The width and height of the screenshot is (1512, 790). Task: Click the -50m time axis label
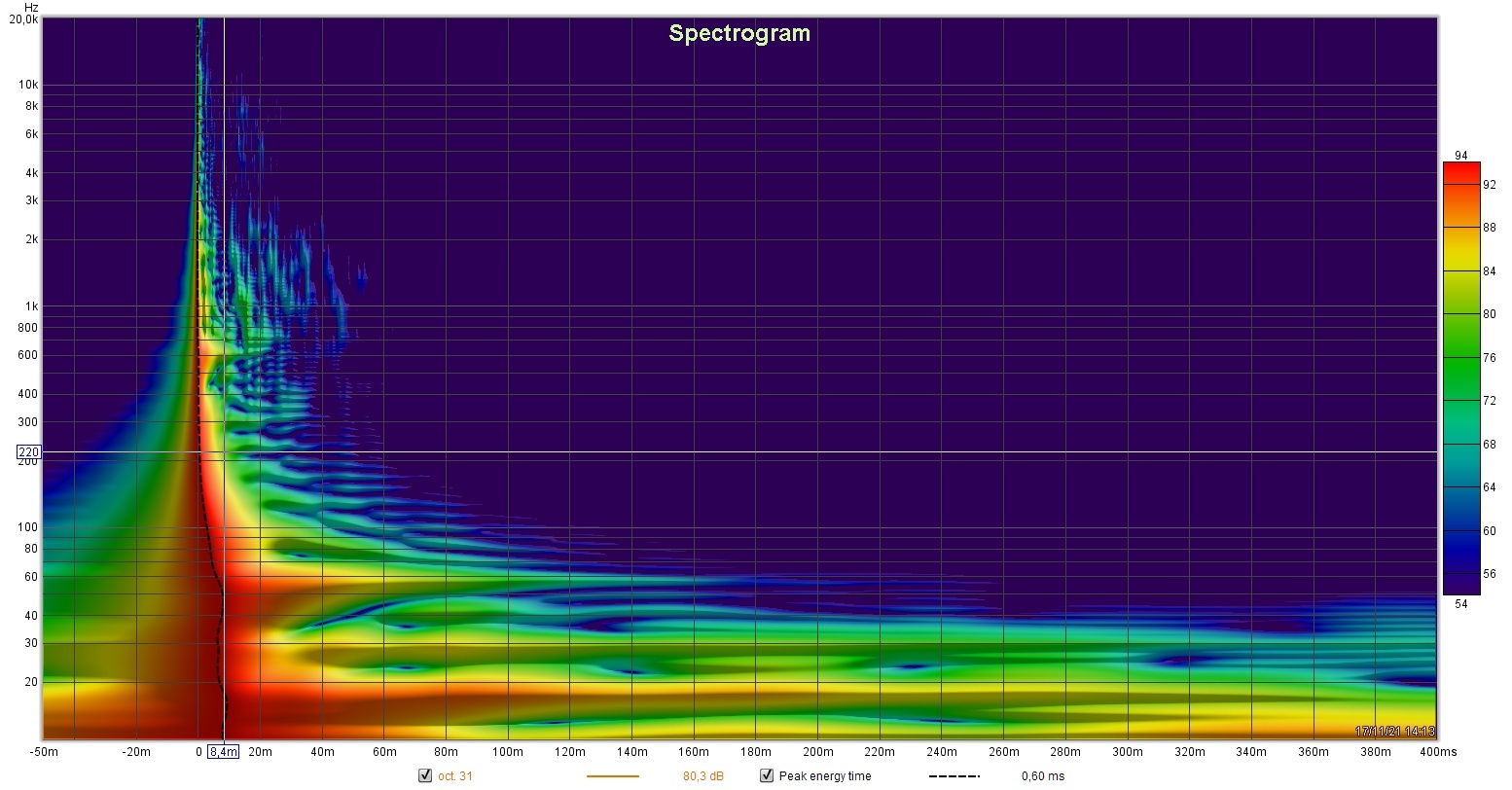[44, 752]
